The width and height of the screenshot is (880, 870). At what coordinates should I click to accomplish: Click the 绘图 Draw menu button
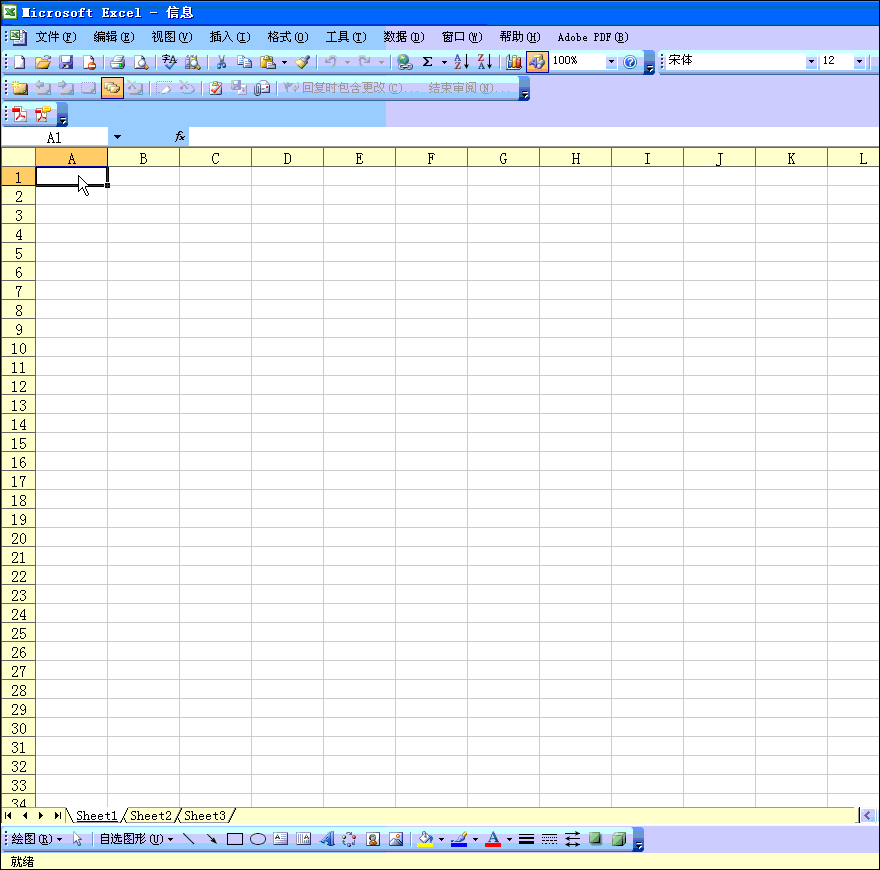(36, 840)
